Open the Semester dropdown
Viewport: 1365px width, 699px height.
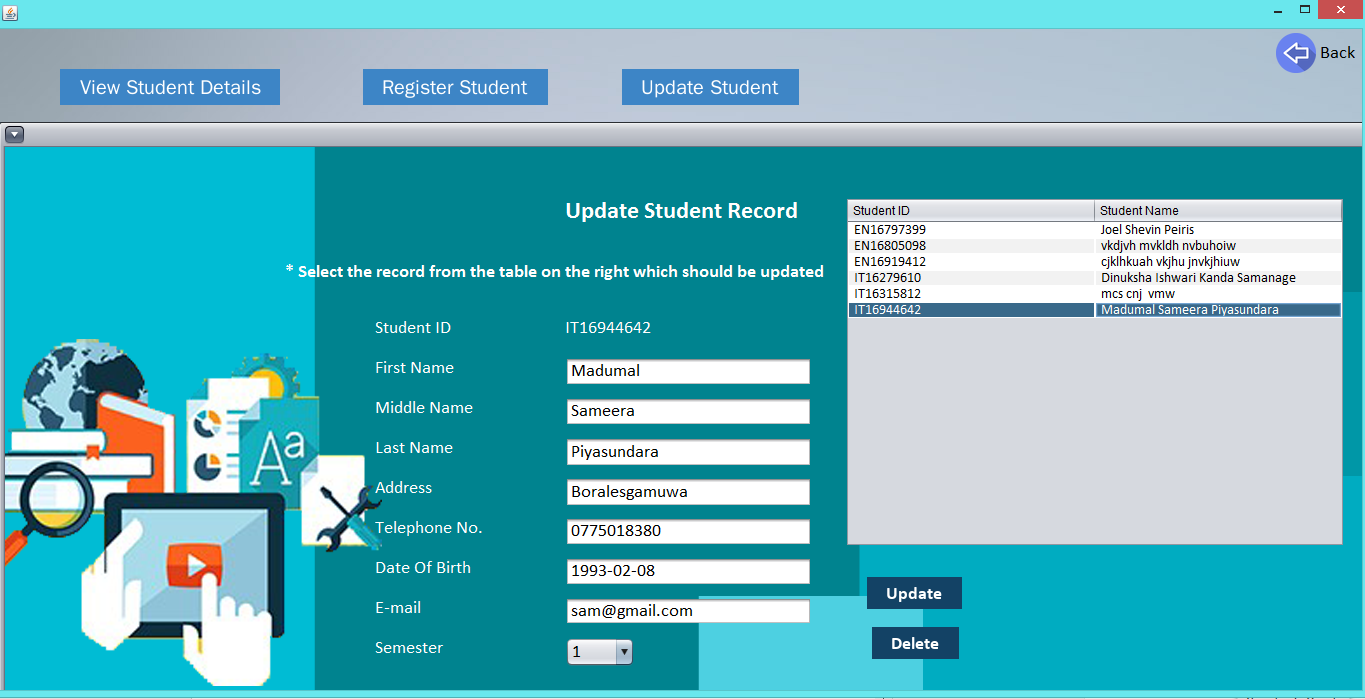[x=624, y=651]
